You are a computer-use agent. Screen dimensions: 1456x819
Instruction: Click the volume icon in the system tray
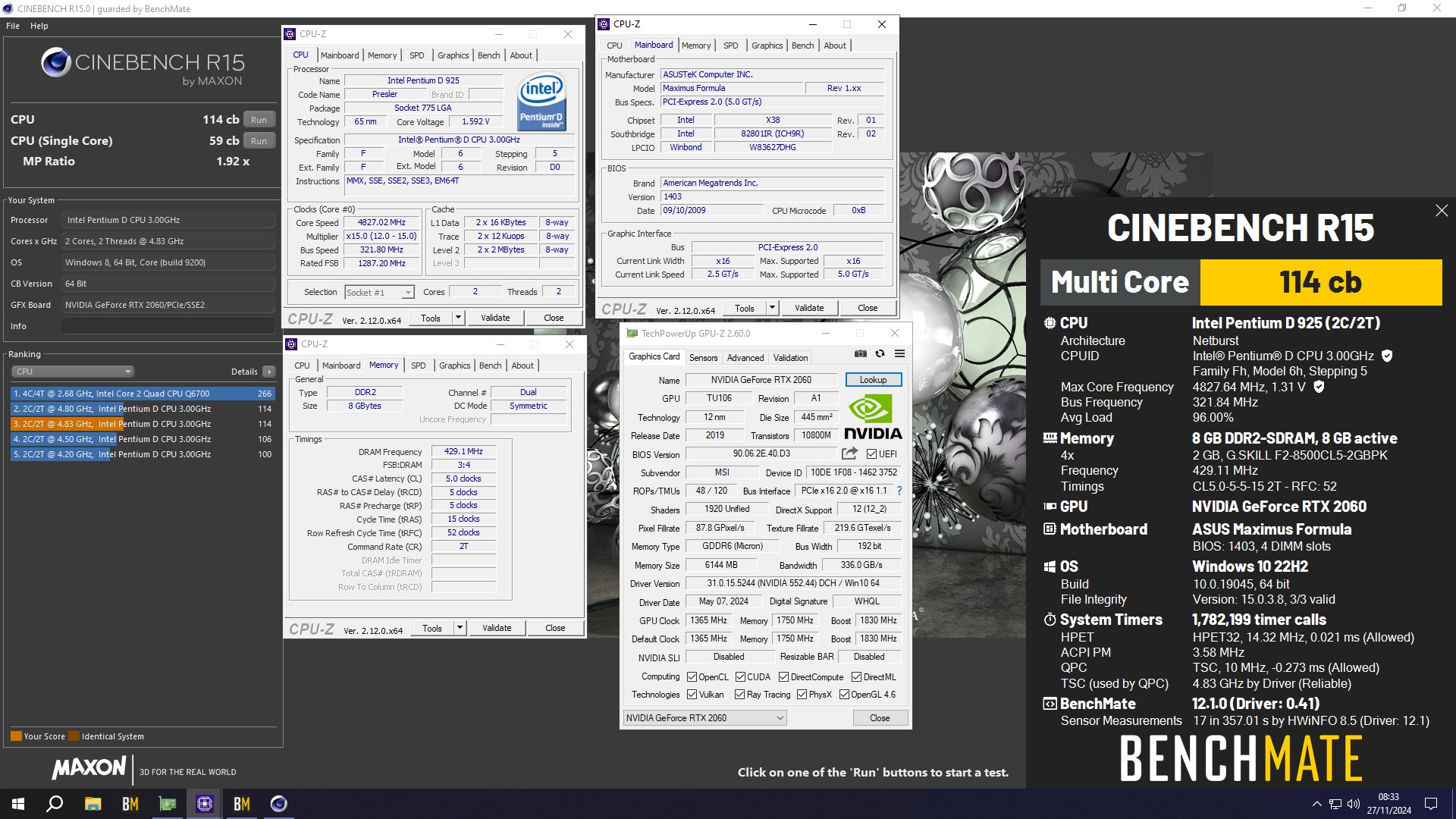point(1354,804)
